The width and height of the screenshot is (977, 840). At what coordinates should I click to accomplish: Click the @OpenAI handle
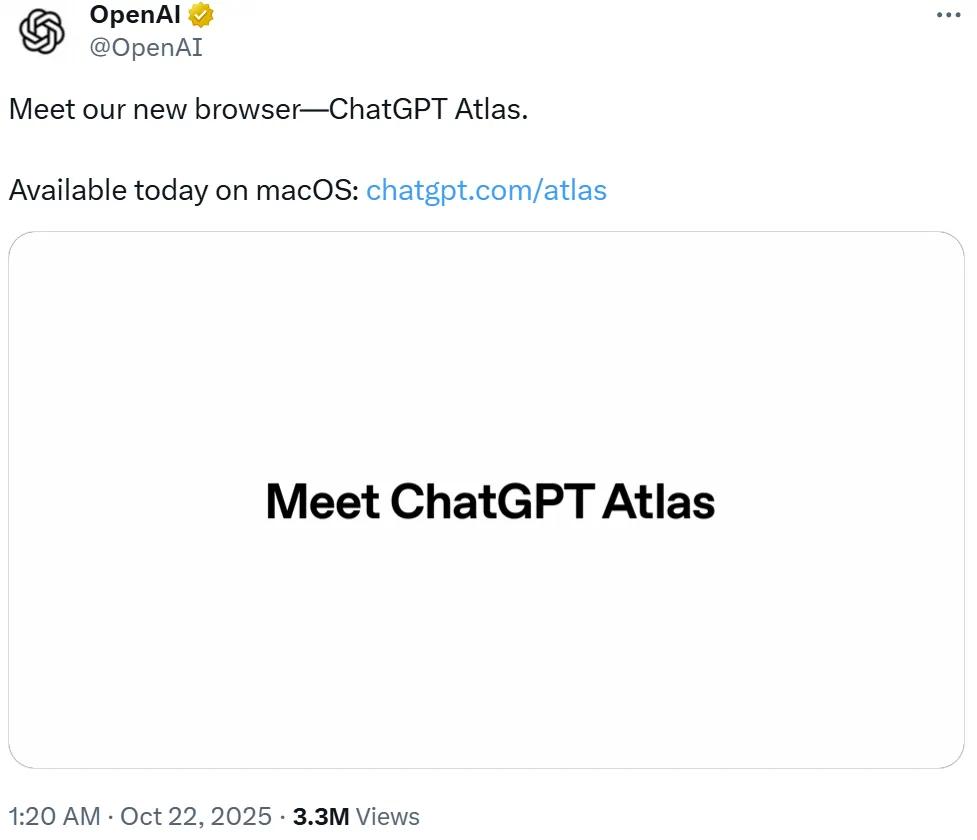tap(147, 47)
